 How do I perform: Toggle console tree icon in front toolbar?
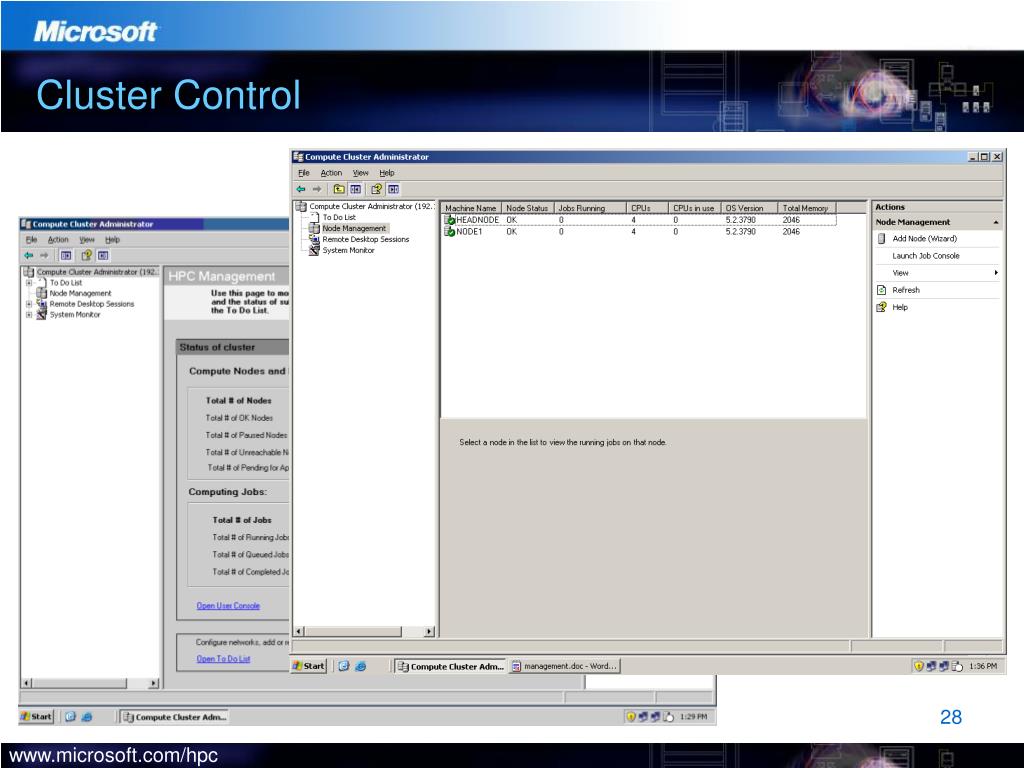[355, 189]
